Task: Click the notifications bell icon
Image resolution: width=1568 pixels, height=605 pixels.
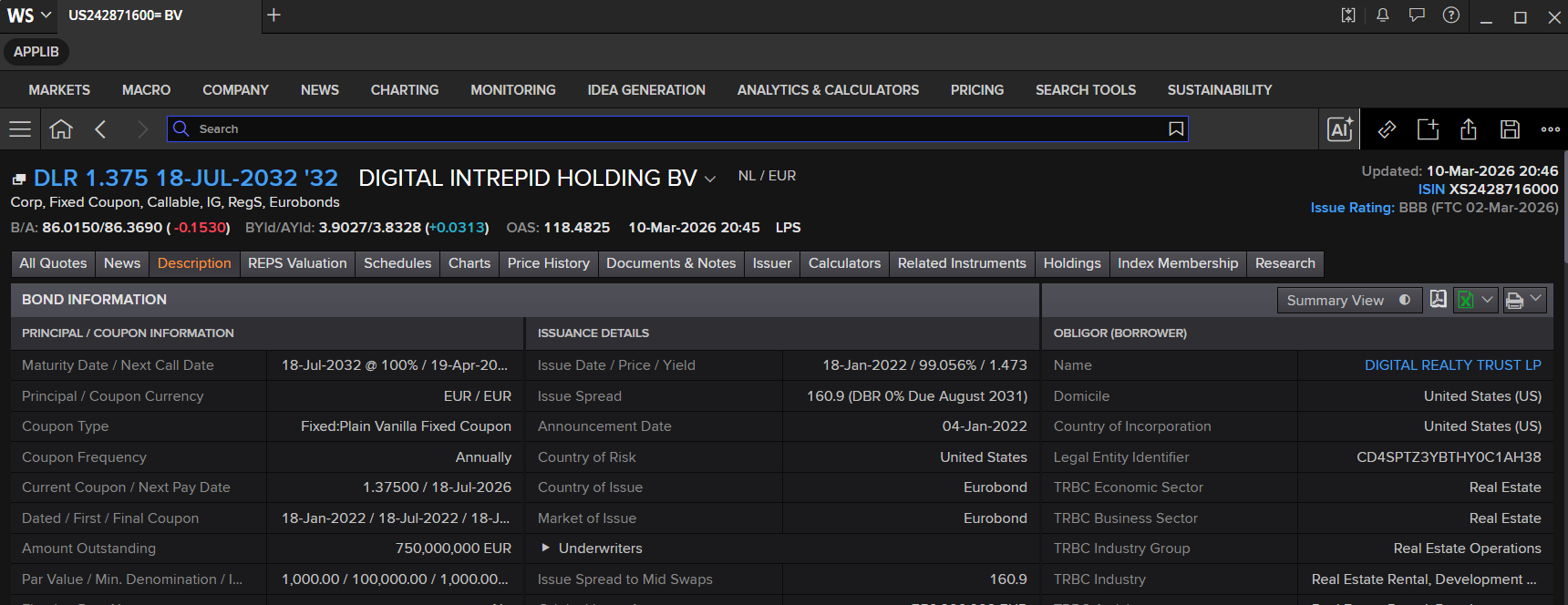Action: (x=1383, y=15)
